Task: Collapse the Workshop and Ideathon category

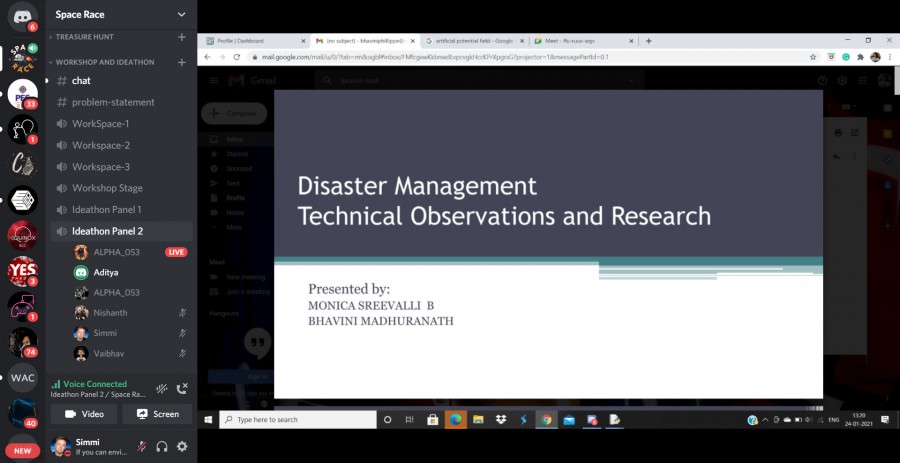Action: point(104,62)
